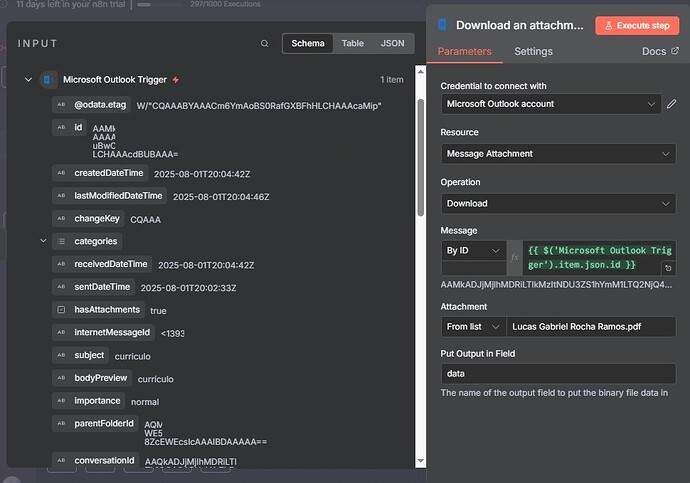Click the hasAttachments value true

click(158, 311)
